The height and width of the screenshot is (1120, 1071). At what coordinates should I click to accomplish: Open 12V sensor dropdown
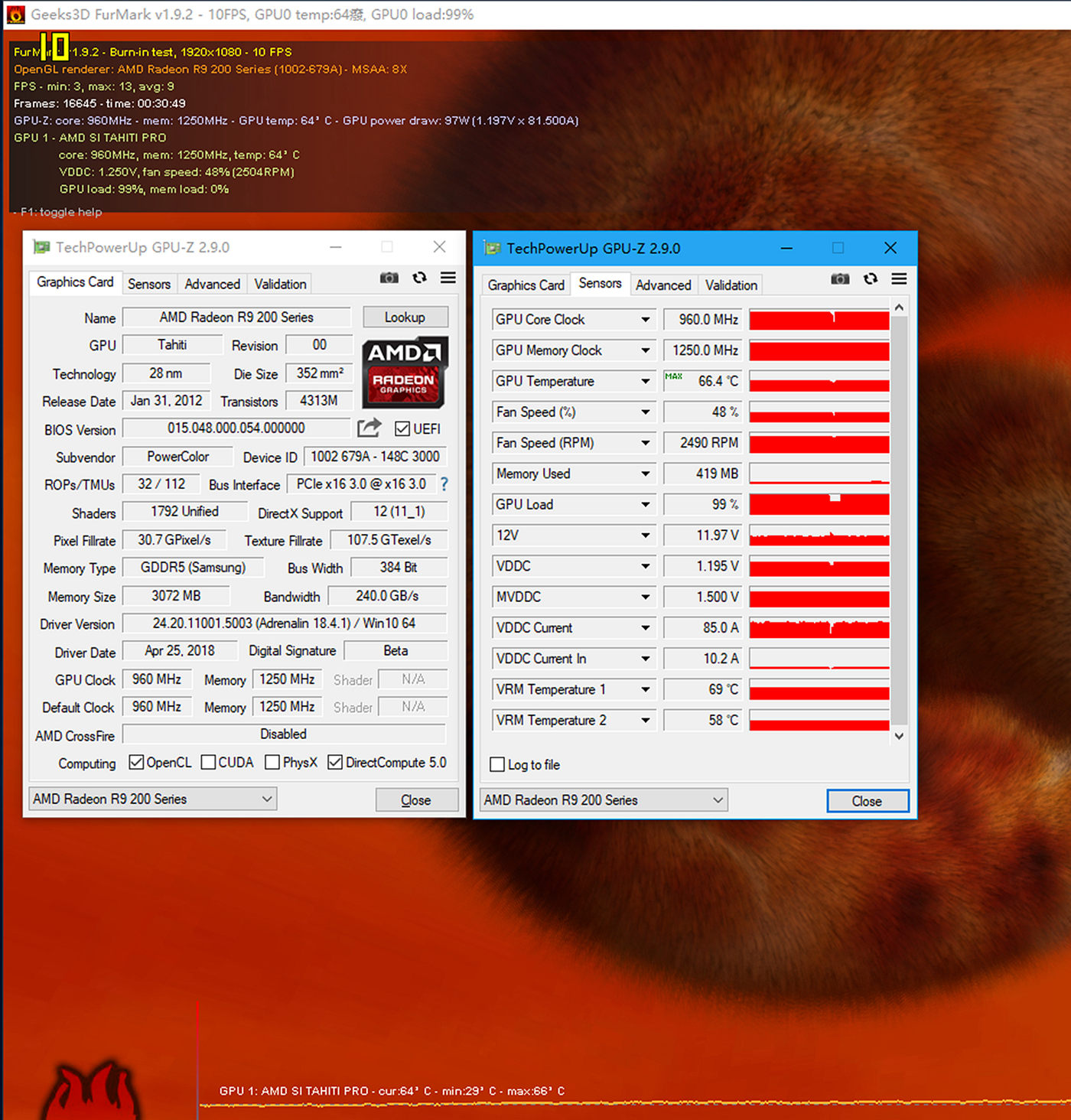(x=646, y=536)
